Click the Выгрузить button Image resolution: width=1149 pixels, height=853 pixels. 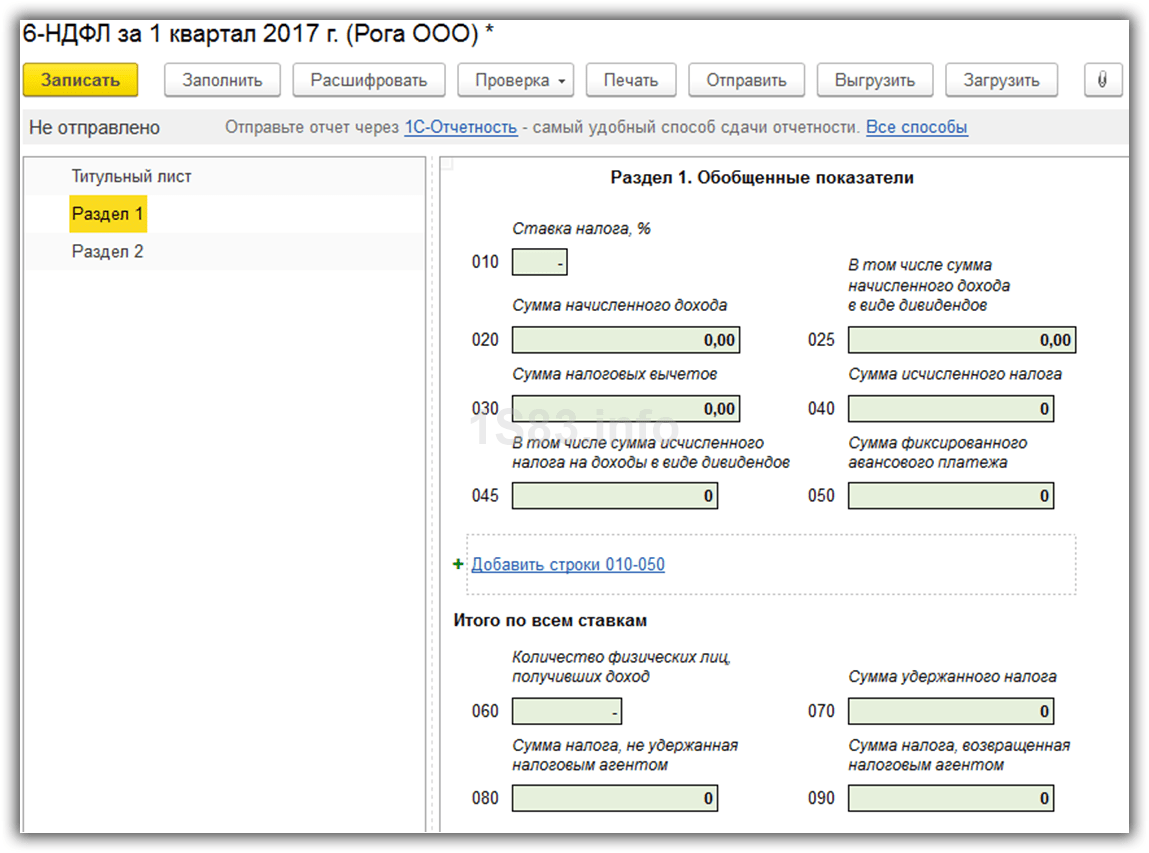click(875, 80)
